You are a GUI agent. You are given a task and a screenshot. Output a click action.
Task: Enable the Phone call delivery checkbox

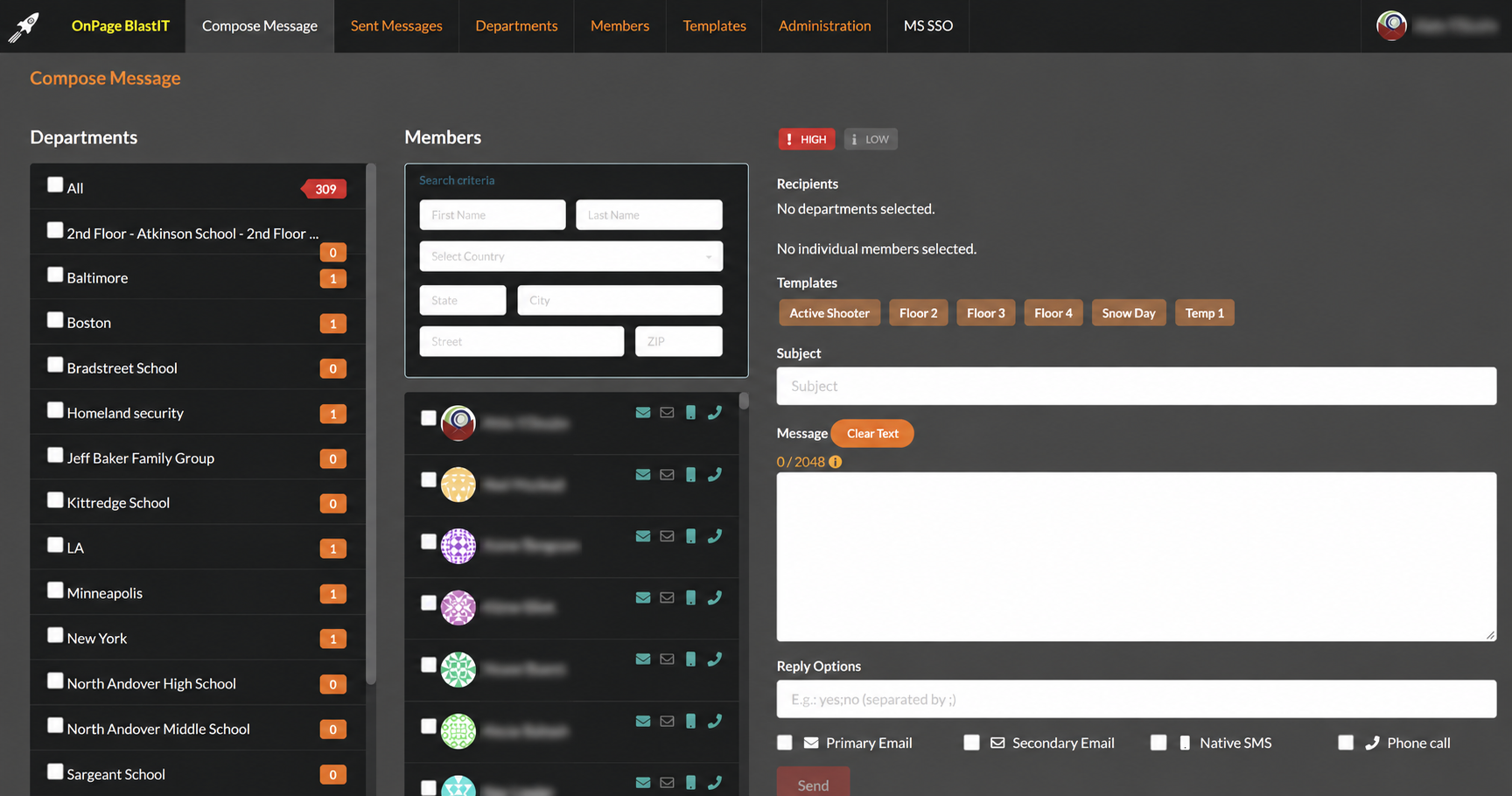click(x=1346, y=743)
